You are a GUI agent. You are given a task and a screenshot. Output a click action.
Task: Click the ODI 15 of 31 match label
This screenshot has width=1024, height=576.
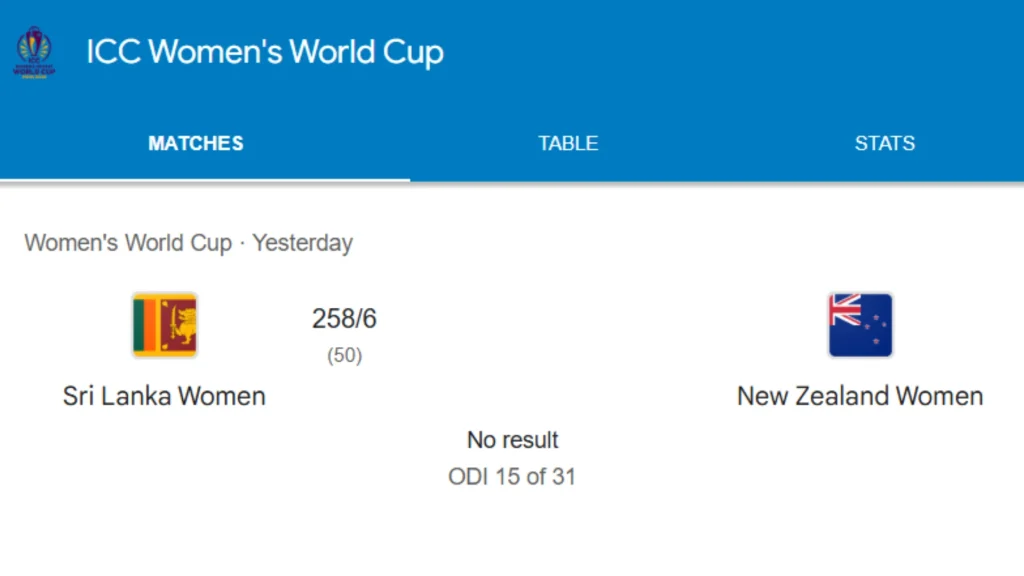pos(512,476)
